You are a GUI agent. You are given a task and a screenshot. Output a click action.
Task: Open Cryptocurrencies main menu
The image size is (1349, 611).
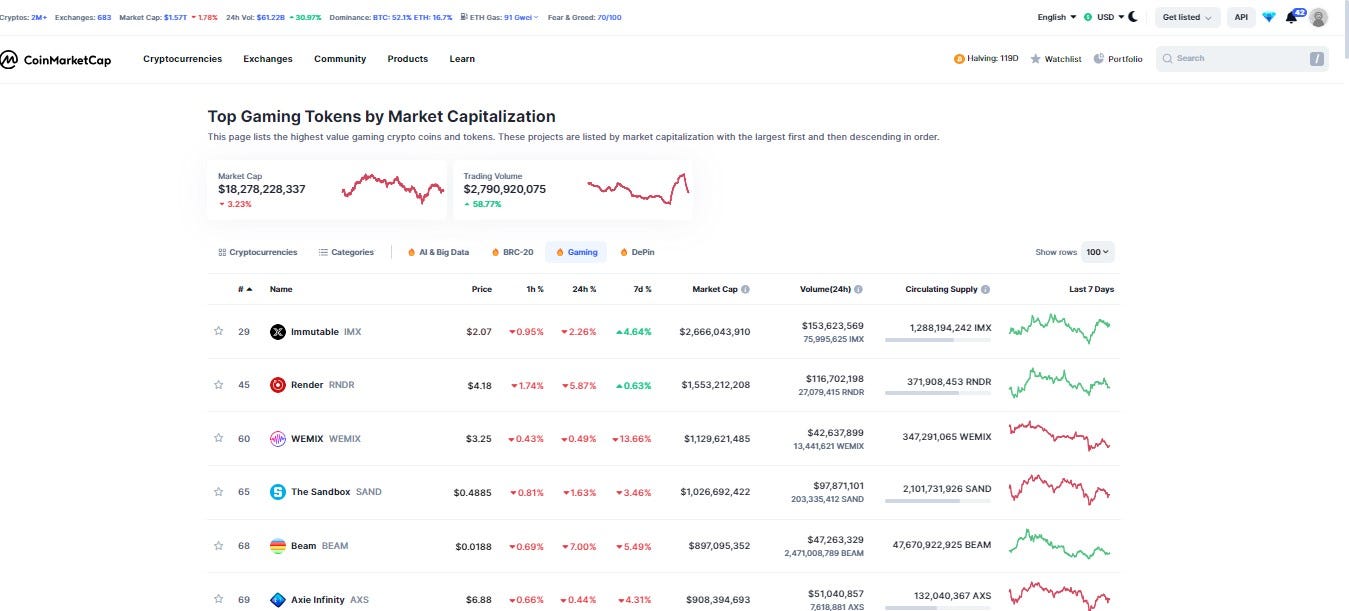(x=182, y=59)
